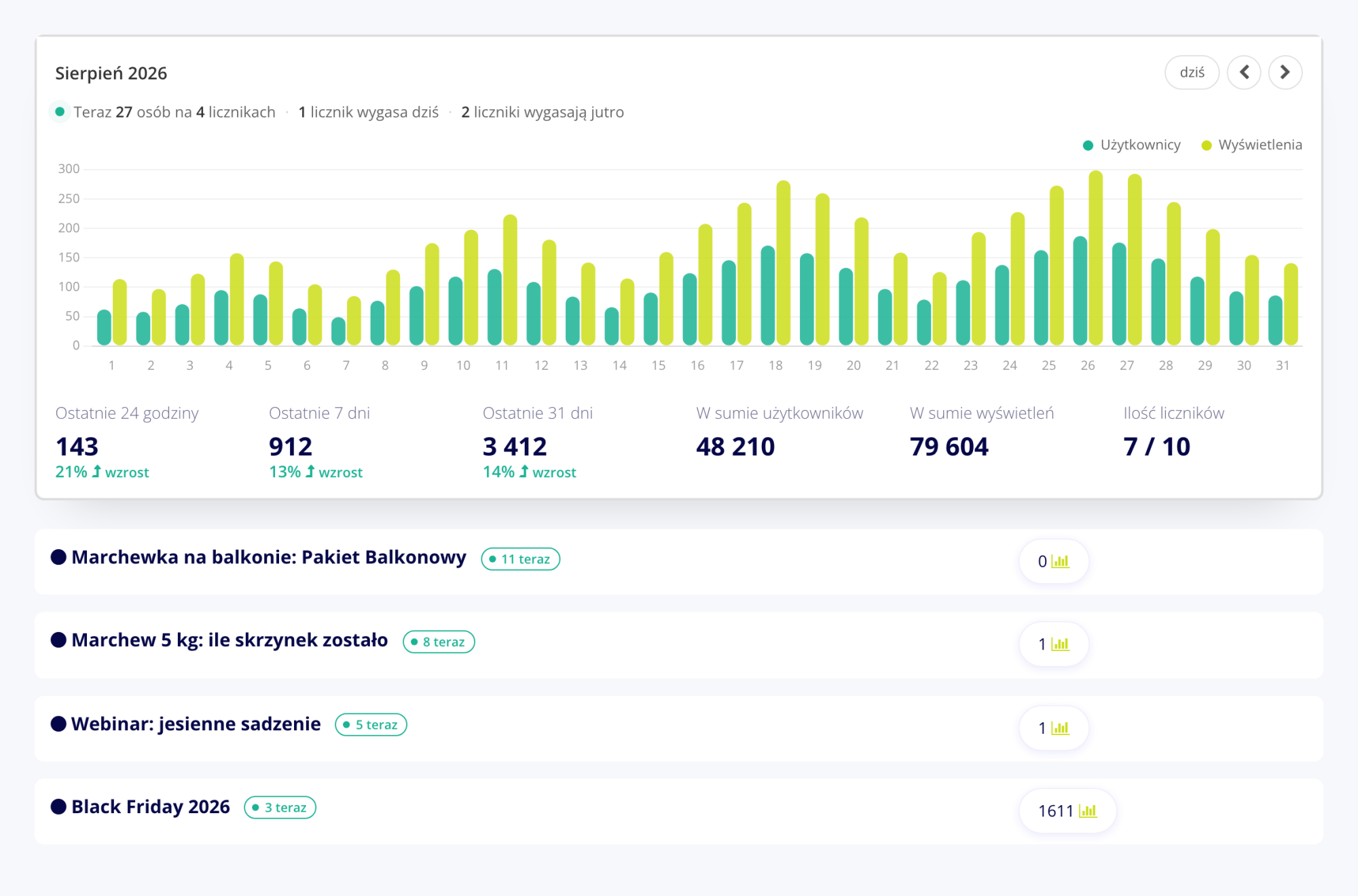Click the 21% wzrost growth indicator

[102, 472]
